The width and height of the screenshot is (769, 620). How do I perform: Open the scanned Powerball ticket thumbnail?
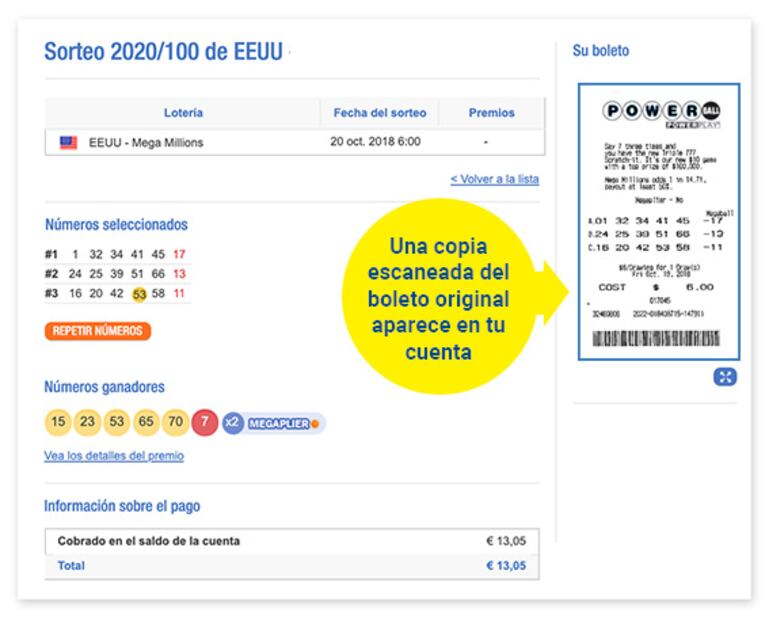pos(655,222)
